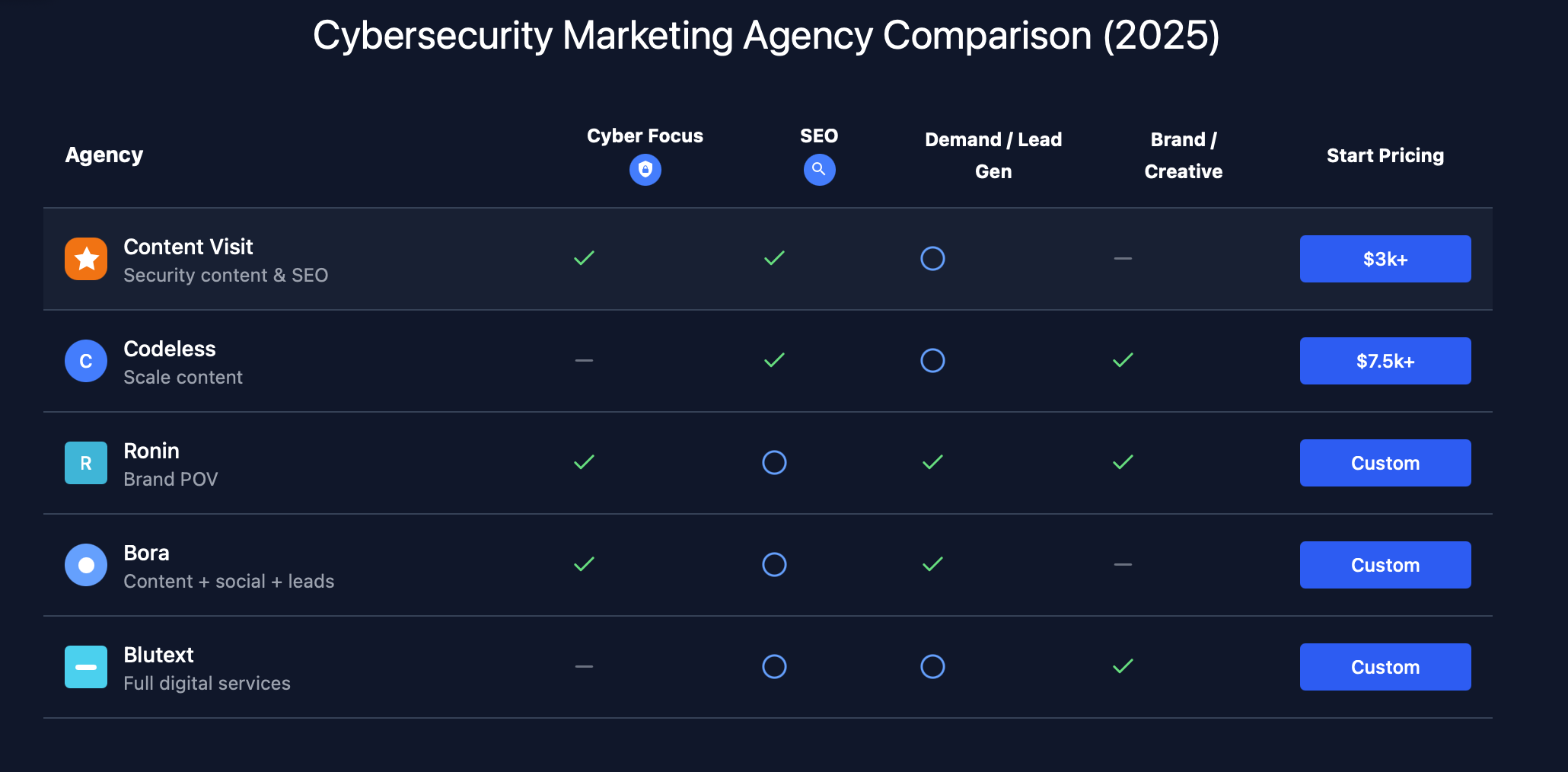
Task: Toggle Ronin's empty SEO circle
Action: [x=774, y=462]
